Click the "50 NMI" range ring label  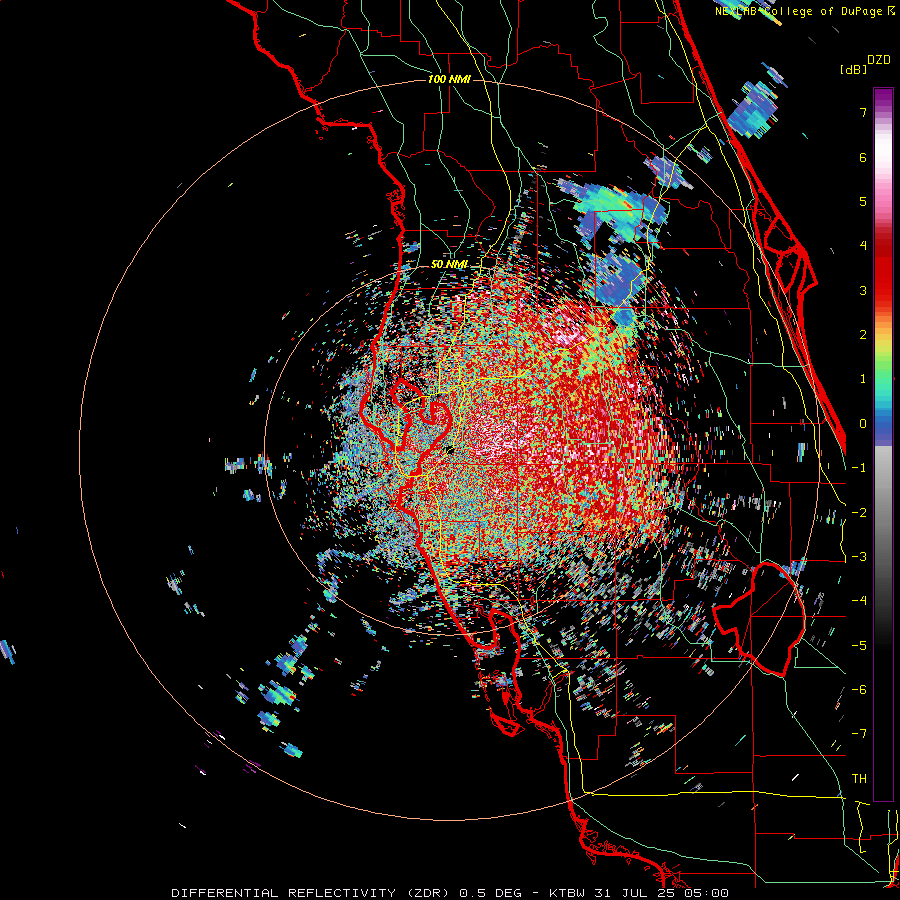(449, 264)
